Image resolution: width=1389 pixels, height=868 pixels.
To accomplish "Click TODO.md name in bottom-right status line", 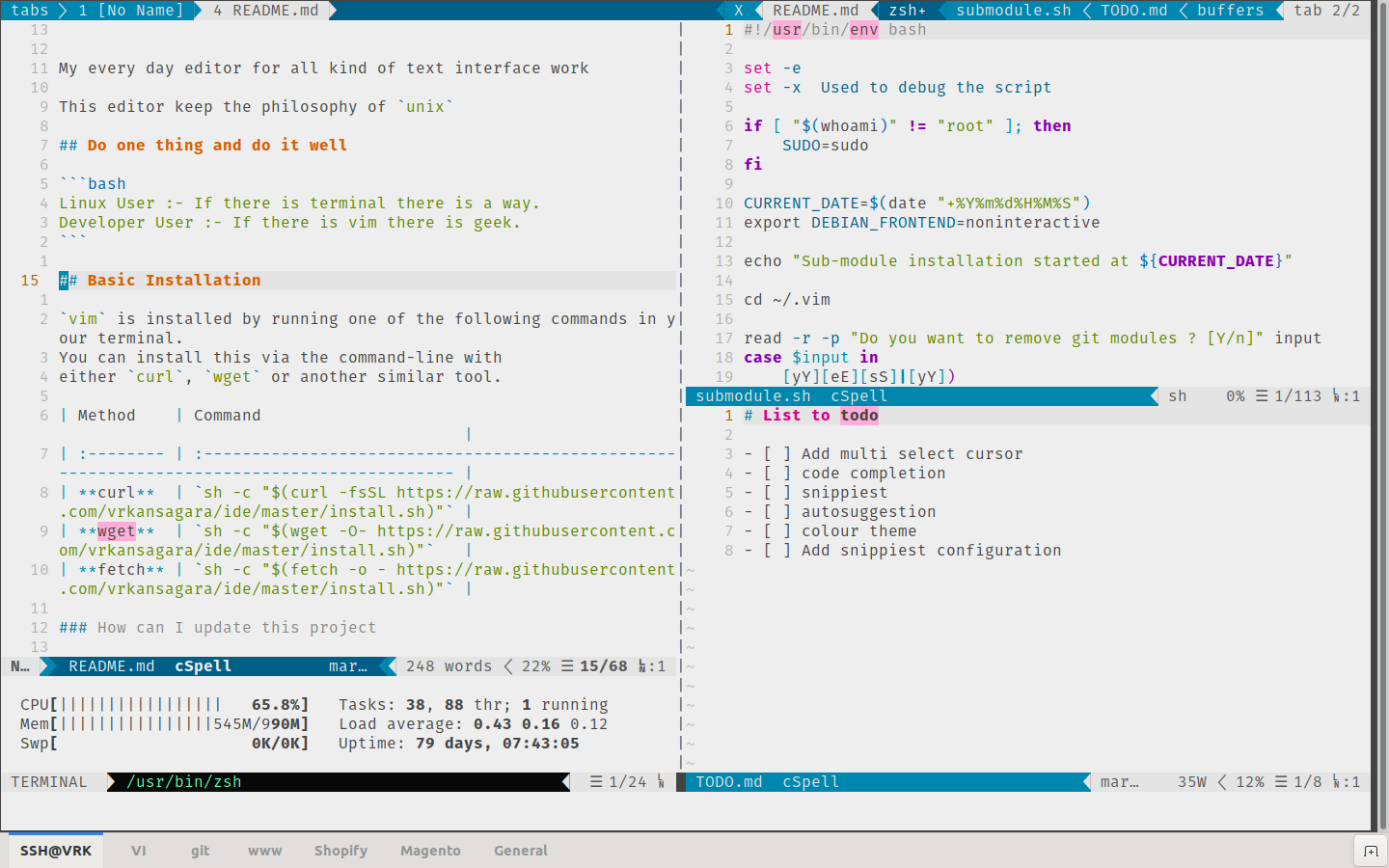I will 729,782.
